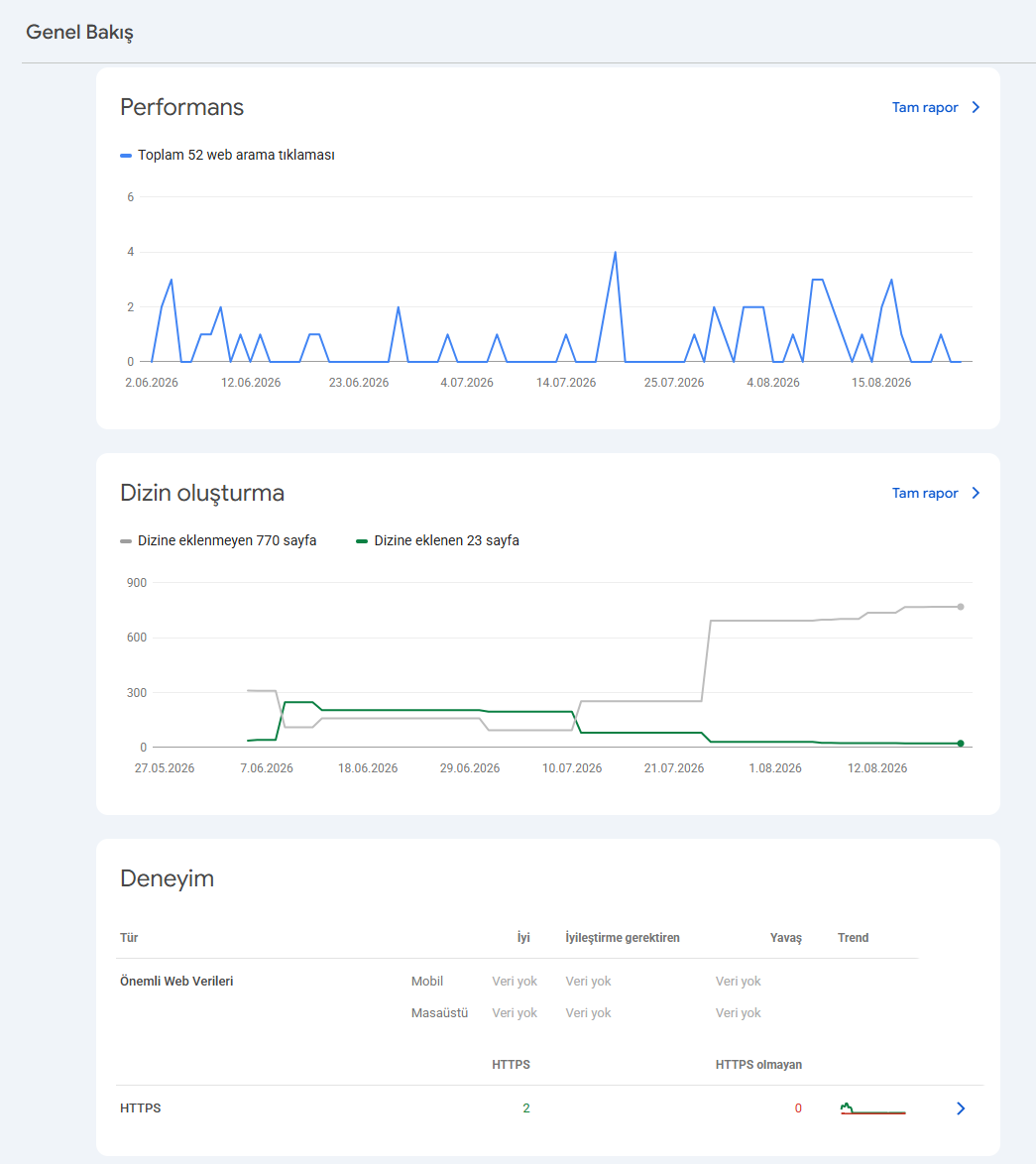Open the Dizin oluşturma full report chevron arrow

976,493
